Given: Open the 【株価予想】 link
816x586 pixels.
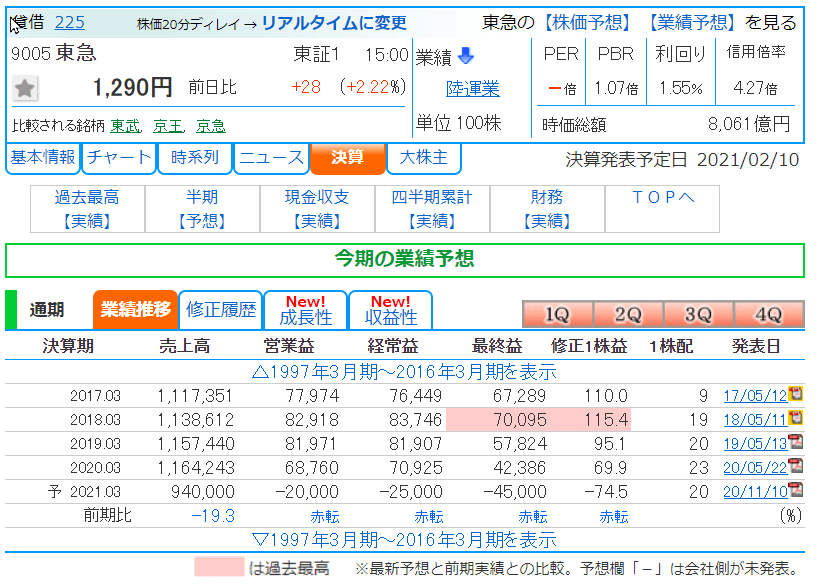Looking at the screenshot, I should click(x=588, y=22).
